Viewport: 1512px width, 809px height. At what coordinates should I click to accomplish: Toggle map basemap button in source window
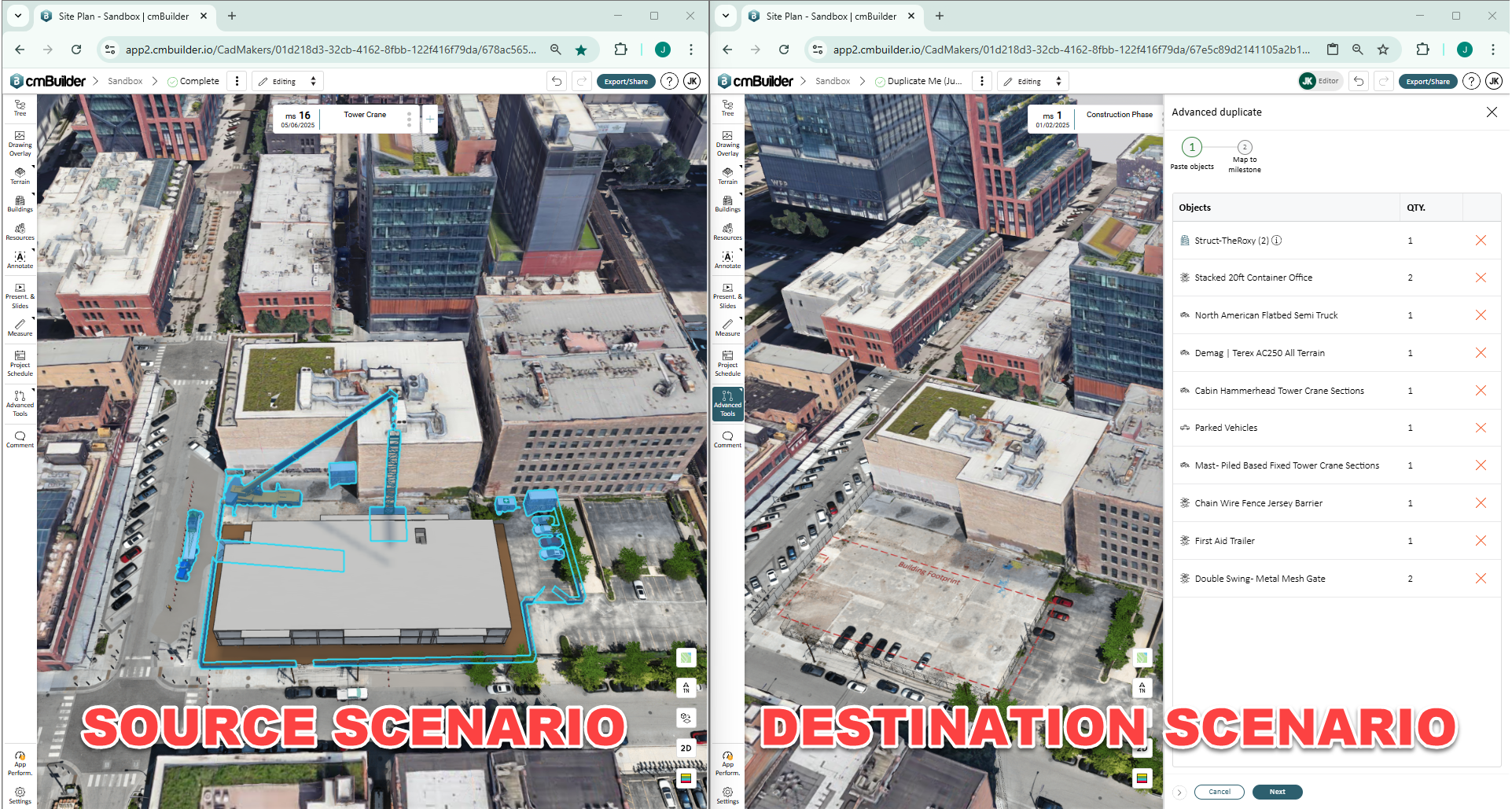[686, 657]
